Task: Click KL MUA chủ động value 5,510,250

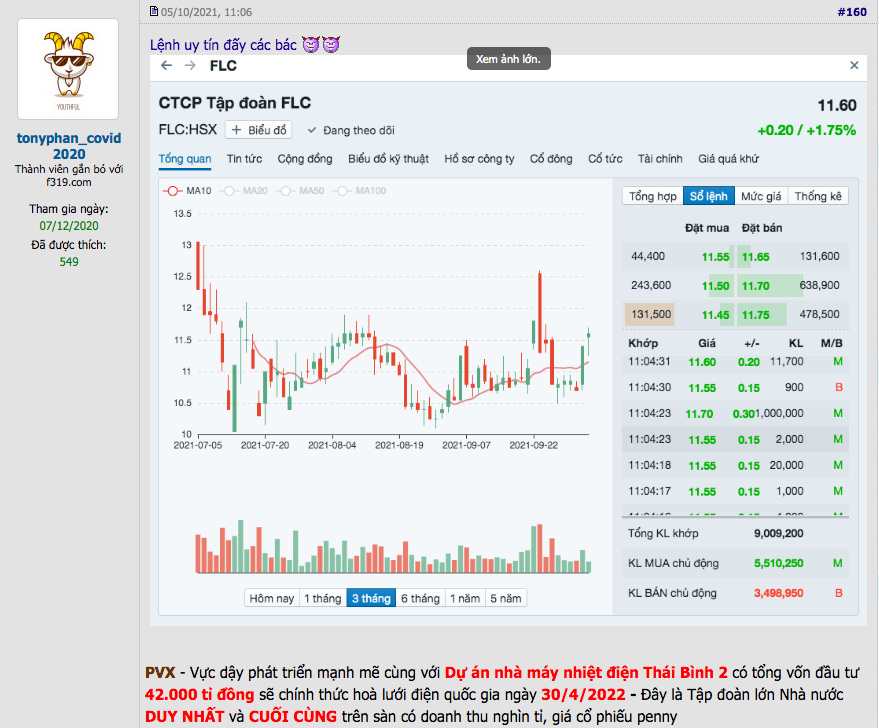Action: click(x=778, y=563)
